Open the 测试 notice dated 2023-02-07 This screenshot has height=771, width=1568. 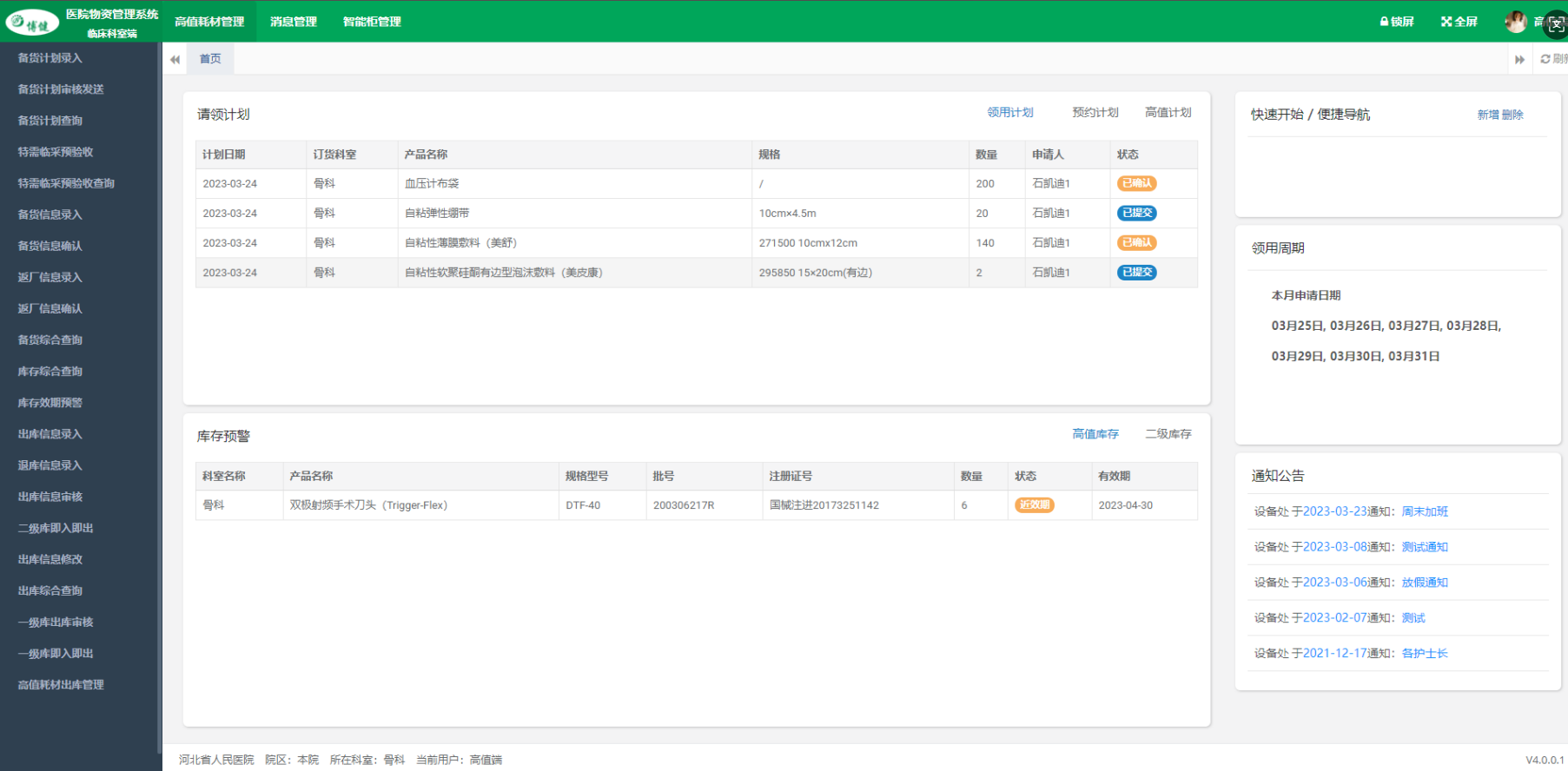pos(1413,618)
